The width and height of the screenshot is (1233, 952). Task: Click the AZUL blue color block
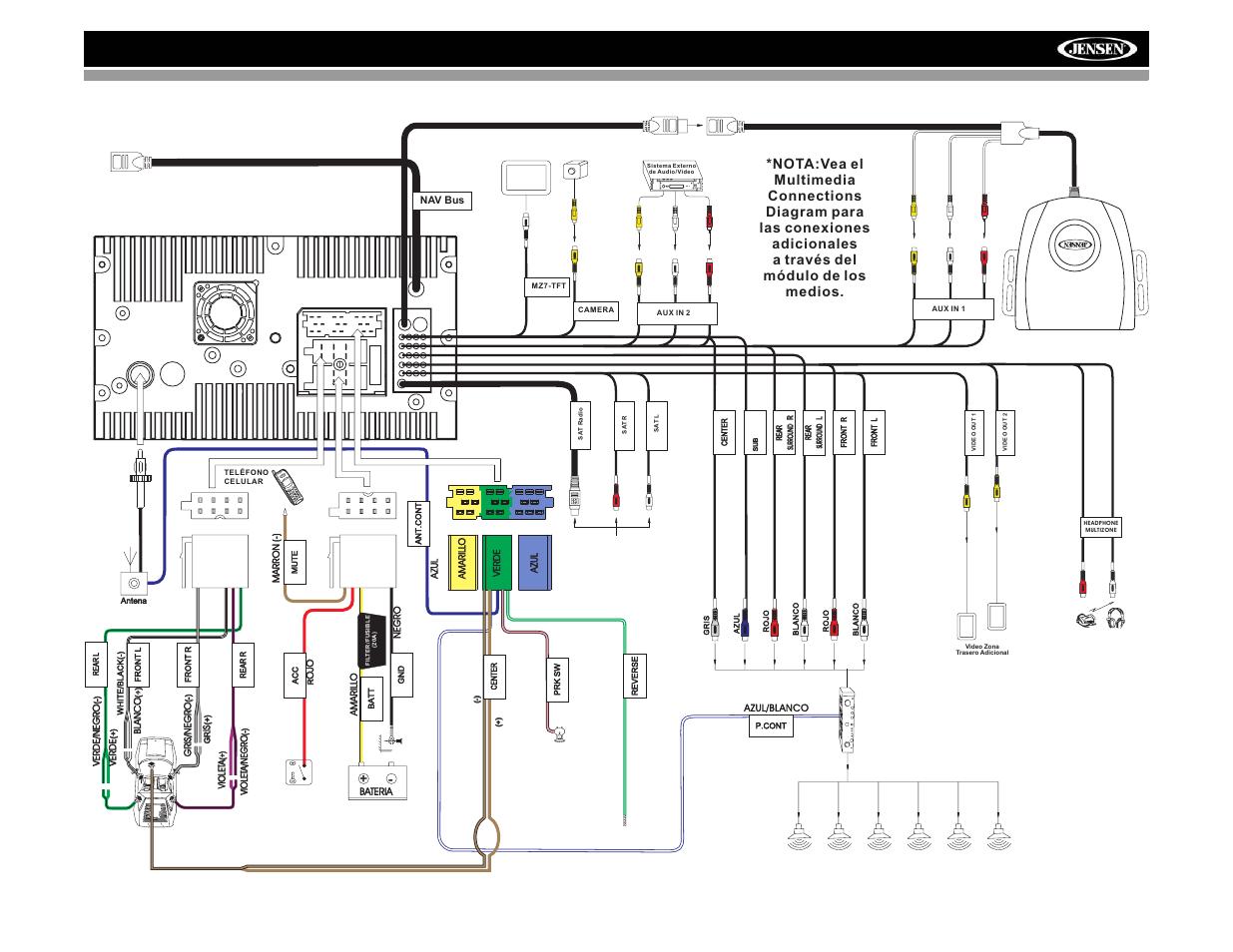534,563
